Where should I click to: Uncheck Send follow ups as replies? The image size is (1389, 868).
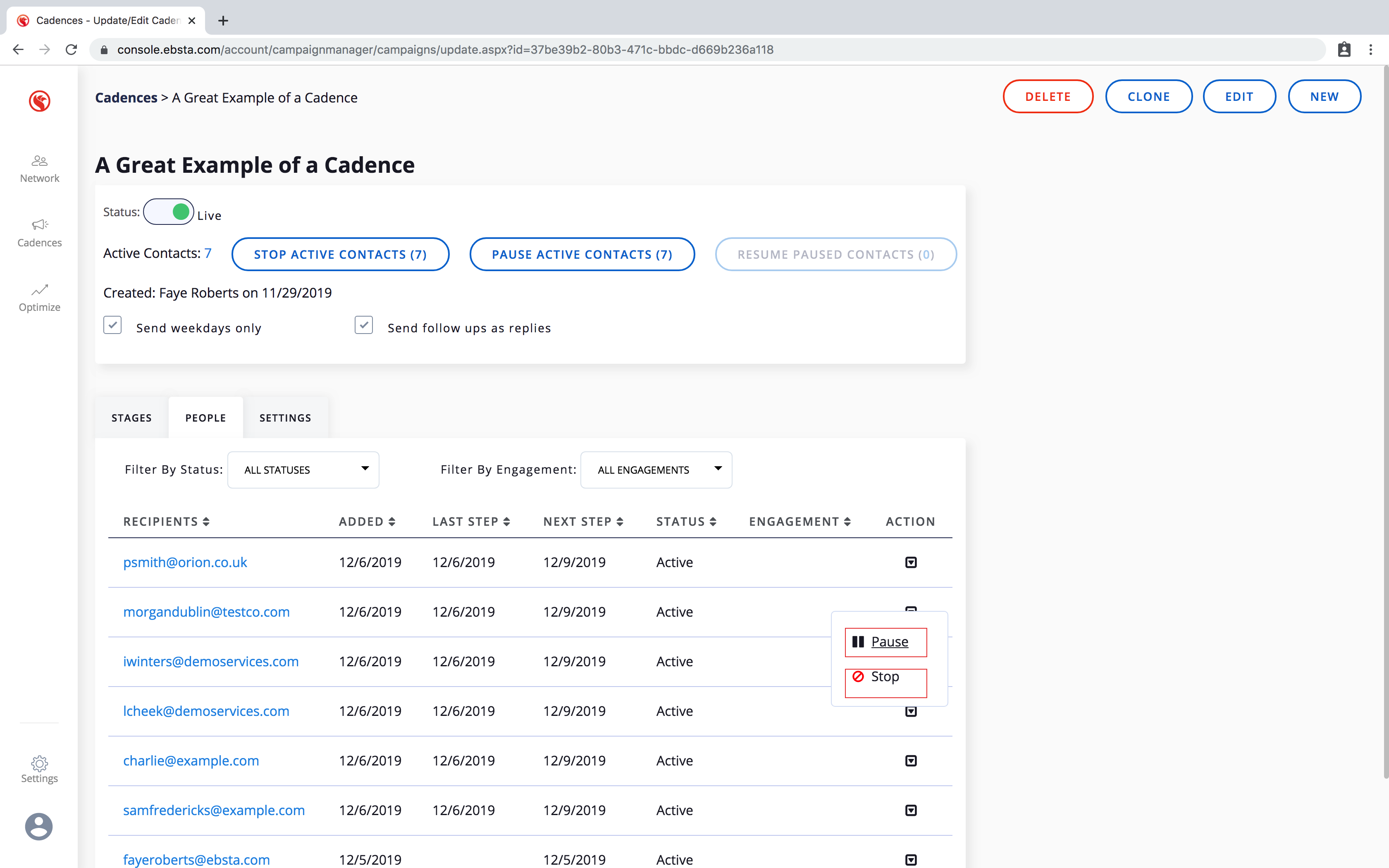[x=364, y=326]
